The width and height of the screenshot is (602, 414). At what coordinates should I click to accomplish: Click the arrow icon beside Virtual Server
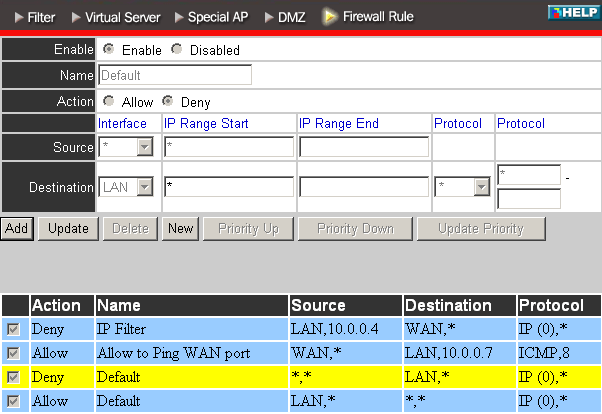(76, 17)
